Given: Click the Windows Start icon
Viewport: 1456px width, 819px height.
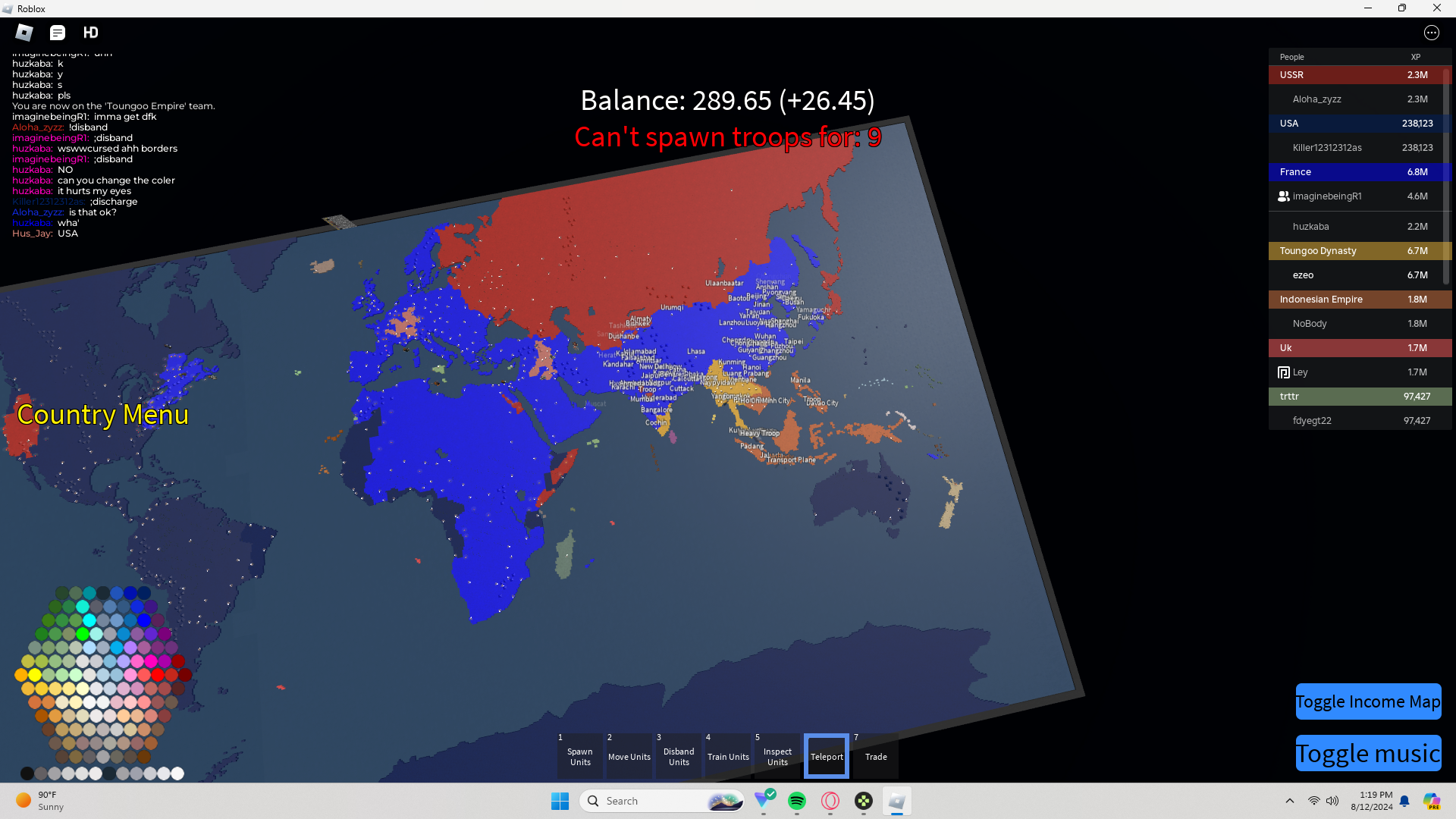Looking at the screenshot, I should (x=560, y=801).
